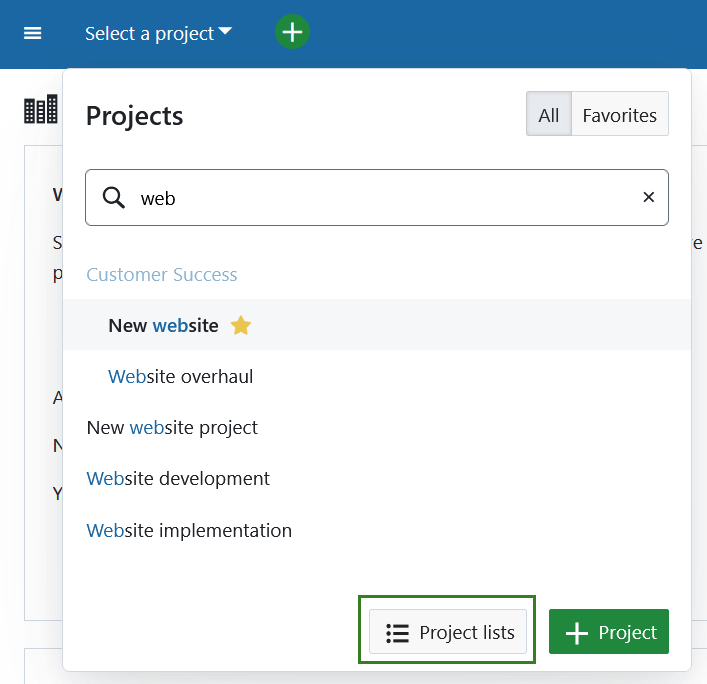Open Website implementation project
This screenshot has width=707, height=684.
[189, 530]
